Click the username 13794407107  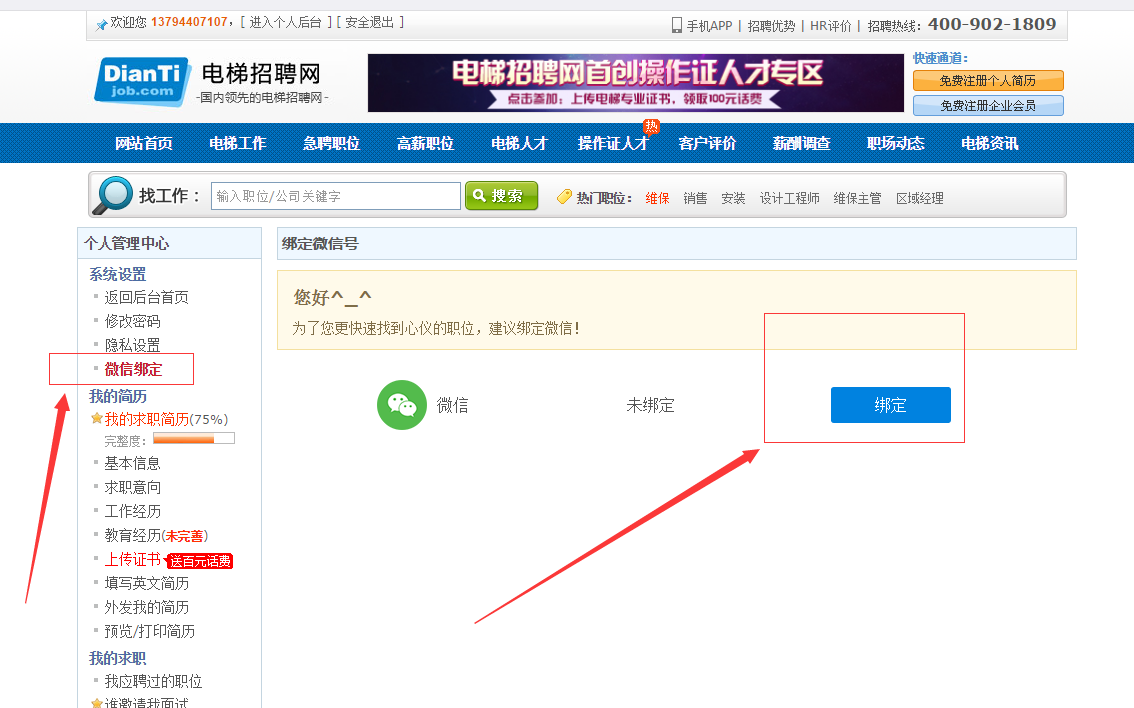[189, 22]
